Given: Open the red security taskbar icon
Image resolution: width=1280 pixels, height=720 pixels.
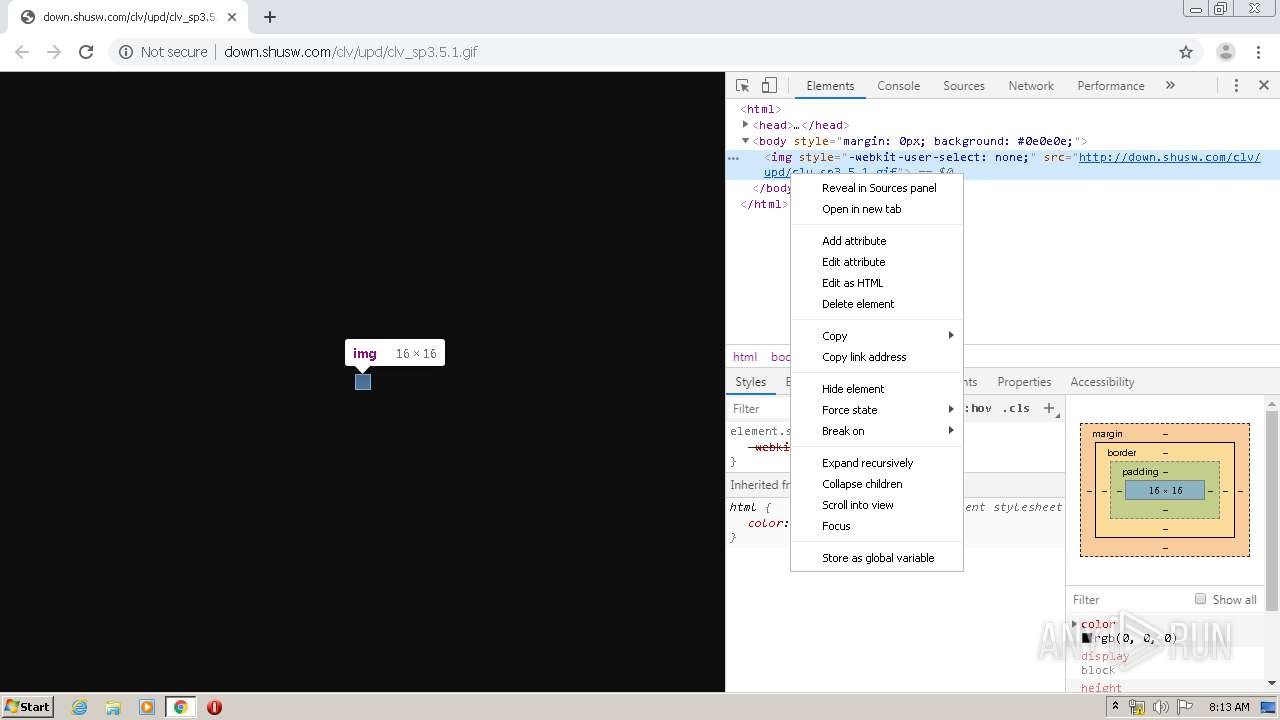Looking at the screenshot, I should coord(214,707).
